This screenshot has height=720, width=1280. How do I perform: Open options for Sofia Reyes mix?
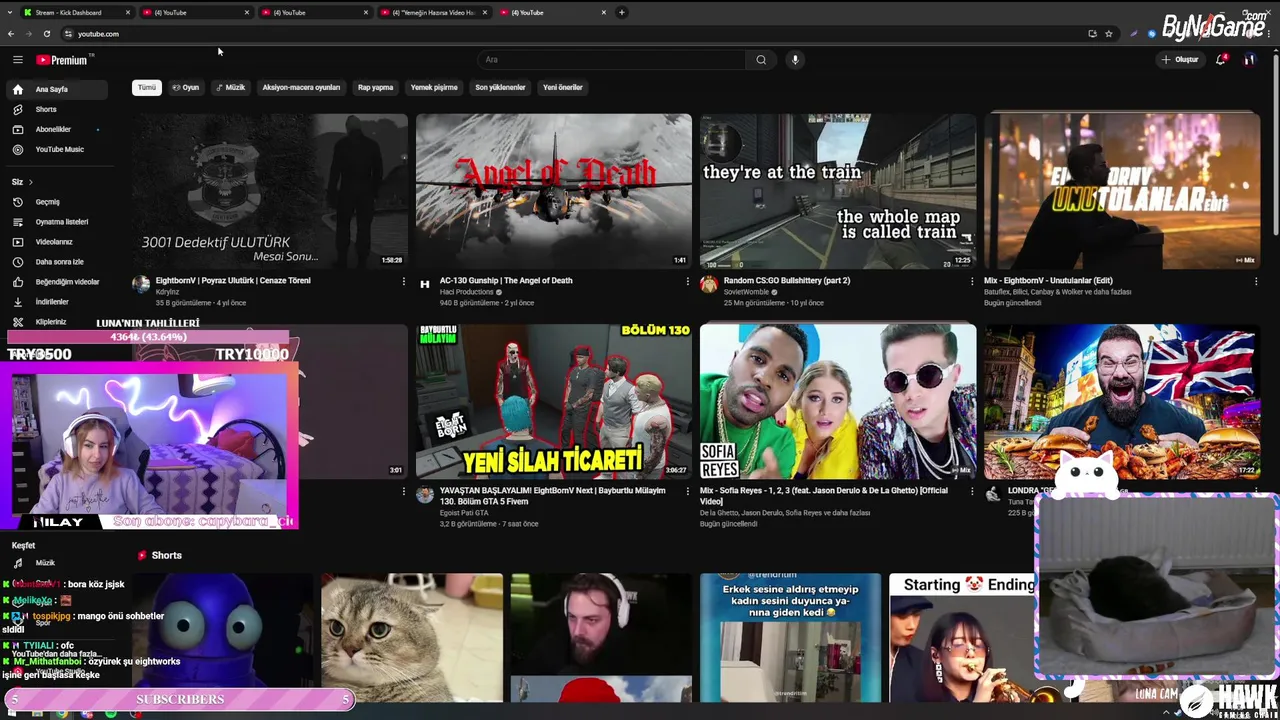pos(972,492)
